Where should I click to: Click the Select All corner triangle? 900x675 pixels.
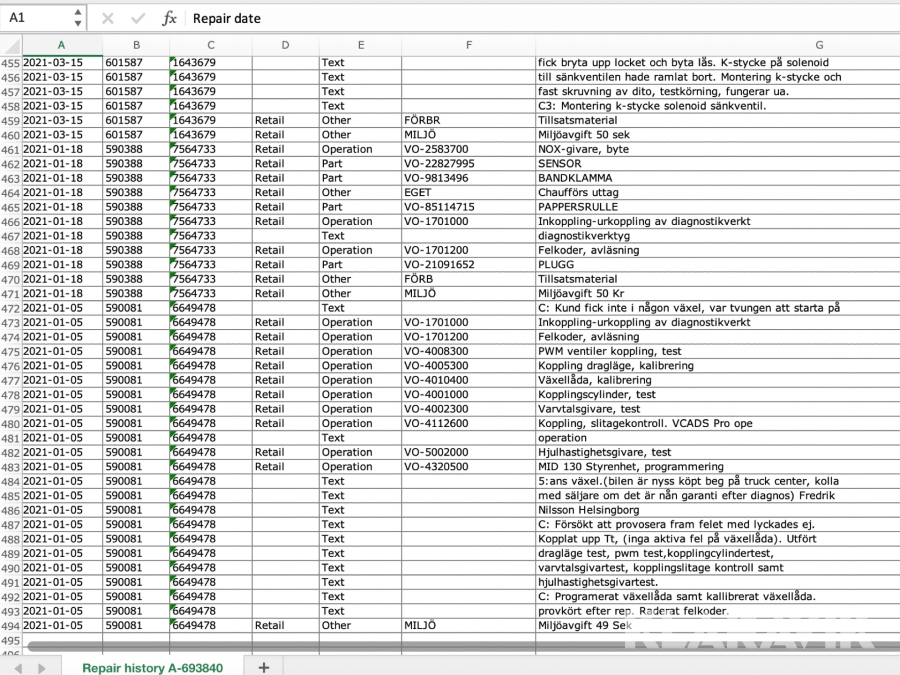(x=10, y=44)
